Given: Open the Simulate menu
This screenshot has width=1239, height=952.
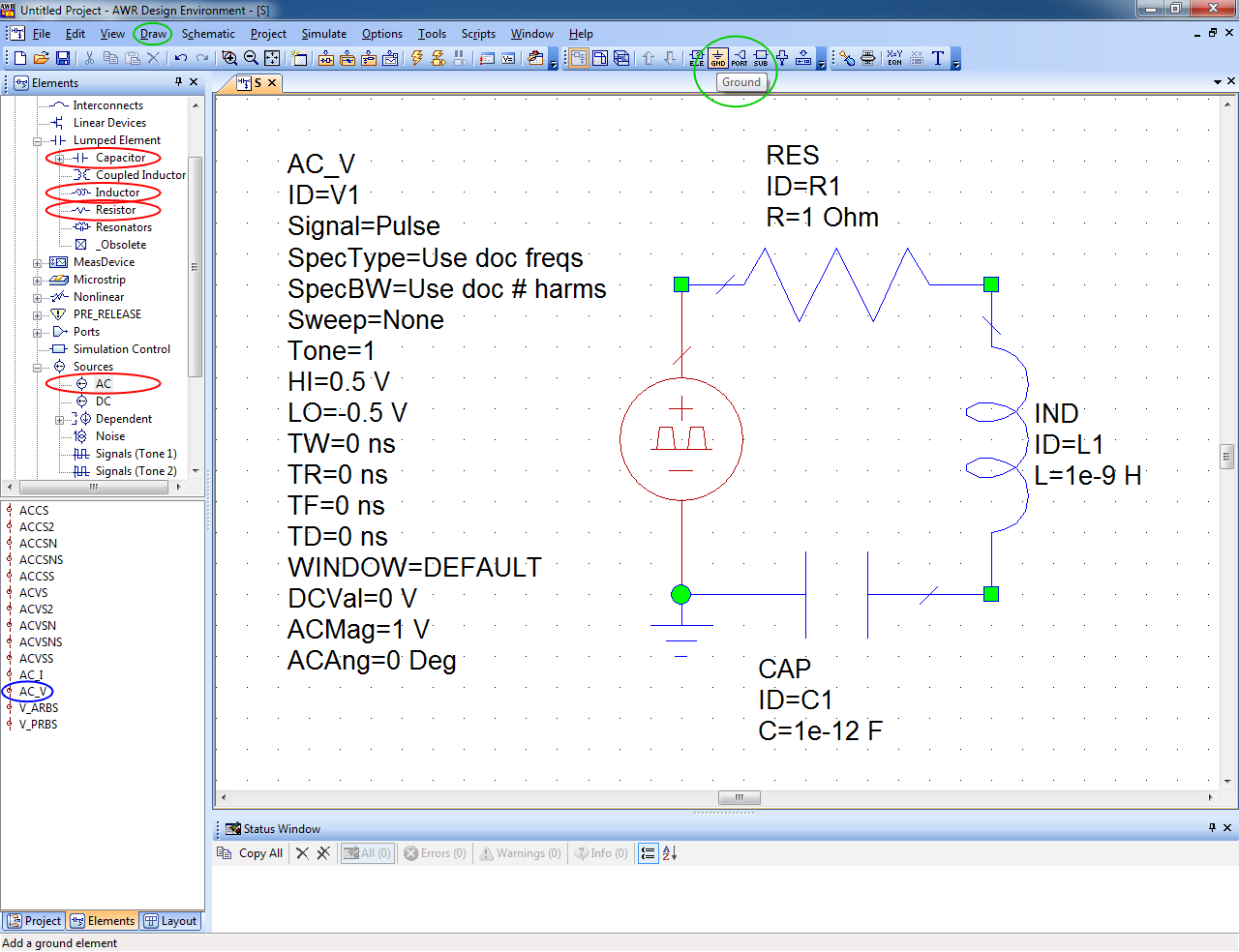Looking at the screenshot, I should tap(324, 34).
